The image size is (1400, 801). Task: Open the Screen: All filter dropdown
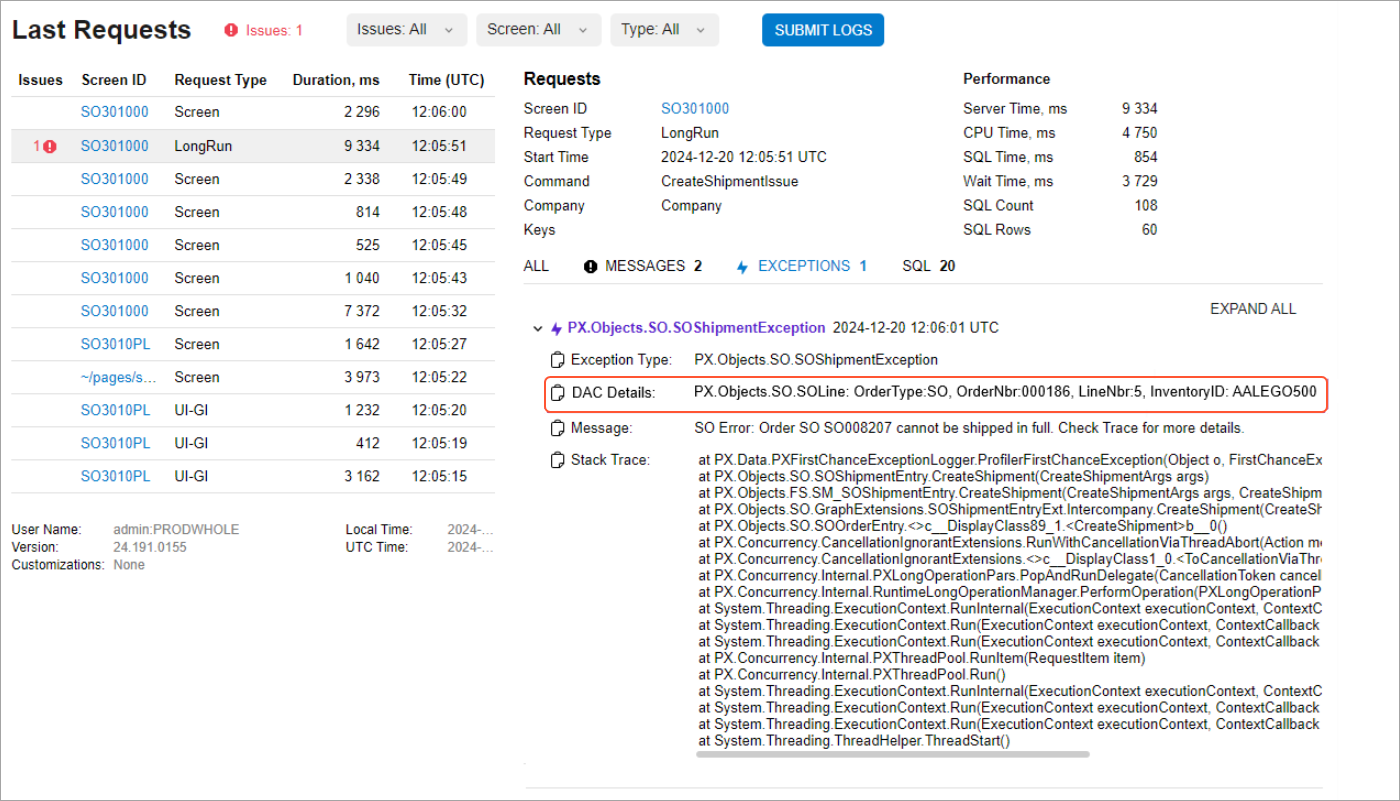(538, 30)
